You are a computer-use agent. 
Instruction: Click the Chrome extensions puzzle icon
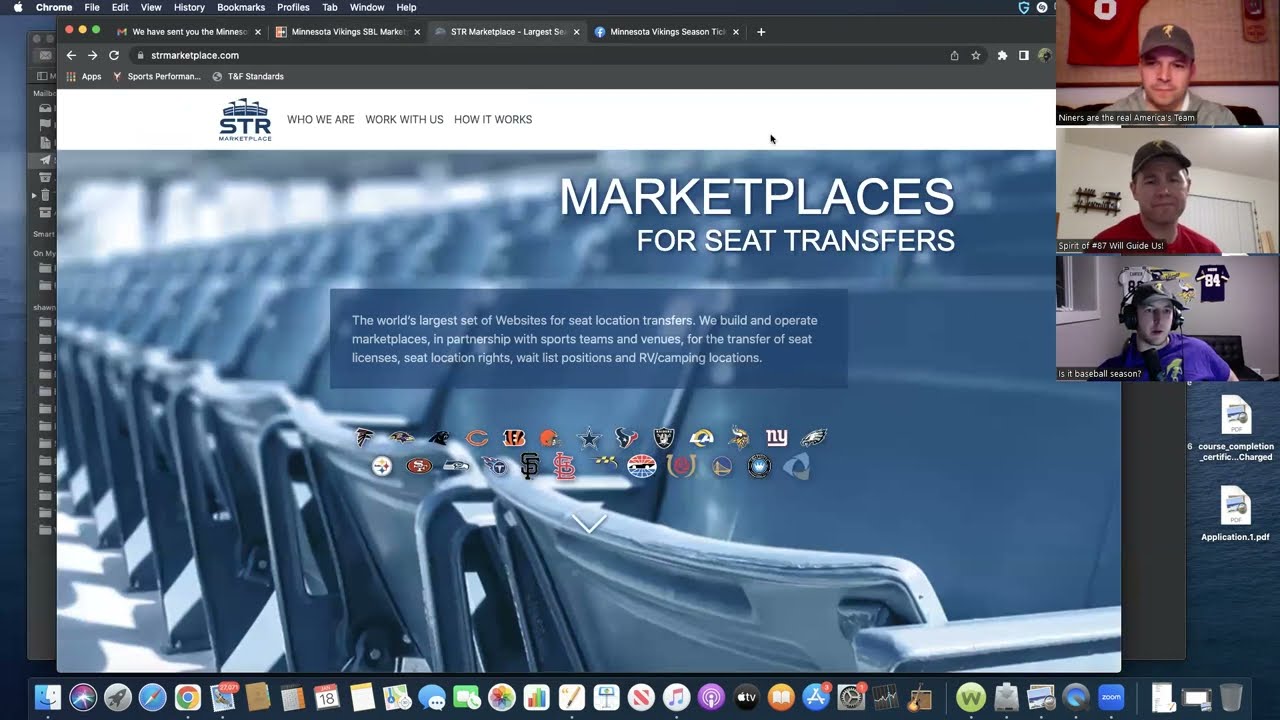click(1002, 56)
